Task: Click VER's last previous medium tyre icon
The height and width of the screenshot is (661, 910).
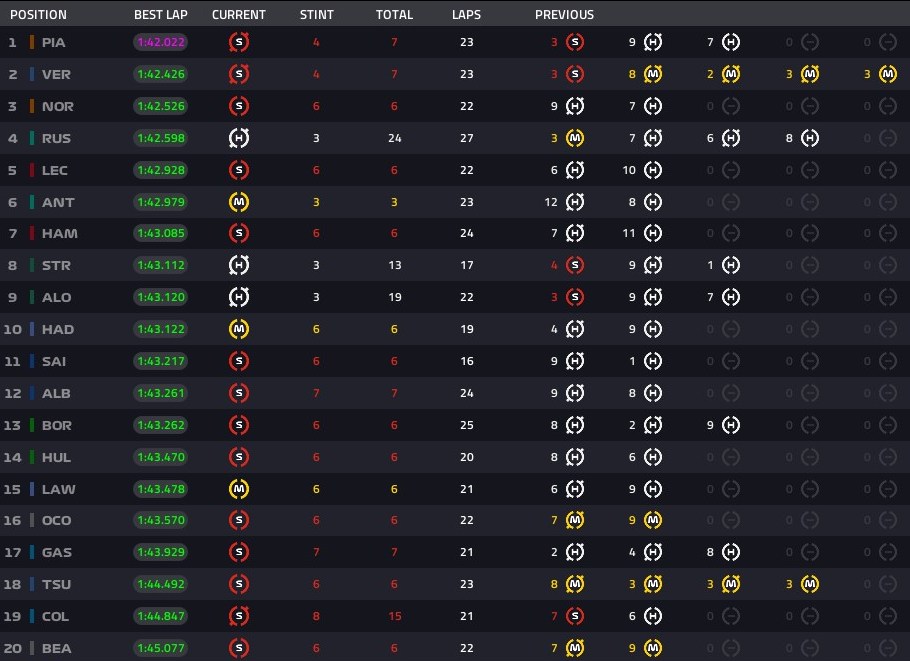Action: pyautogui.click(x=887, y=74)
